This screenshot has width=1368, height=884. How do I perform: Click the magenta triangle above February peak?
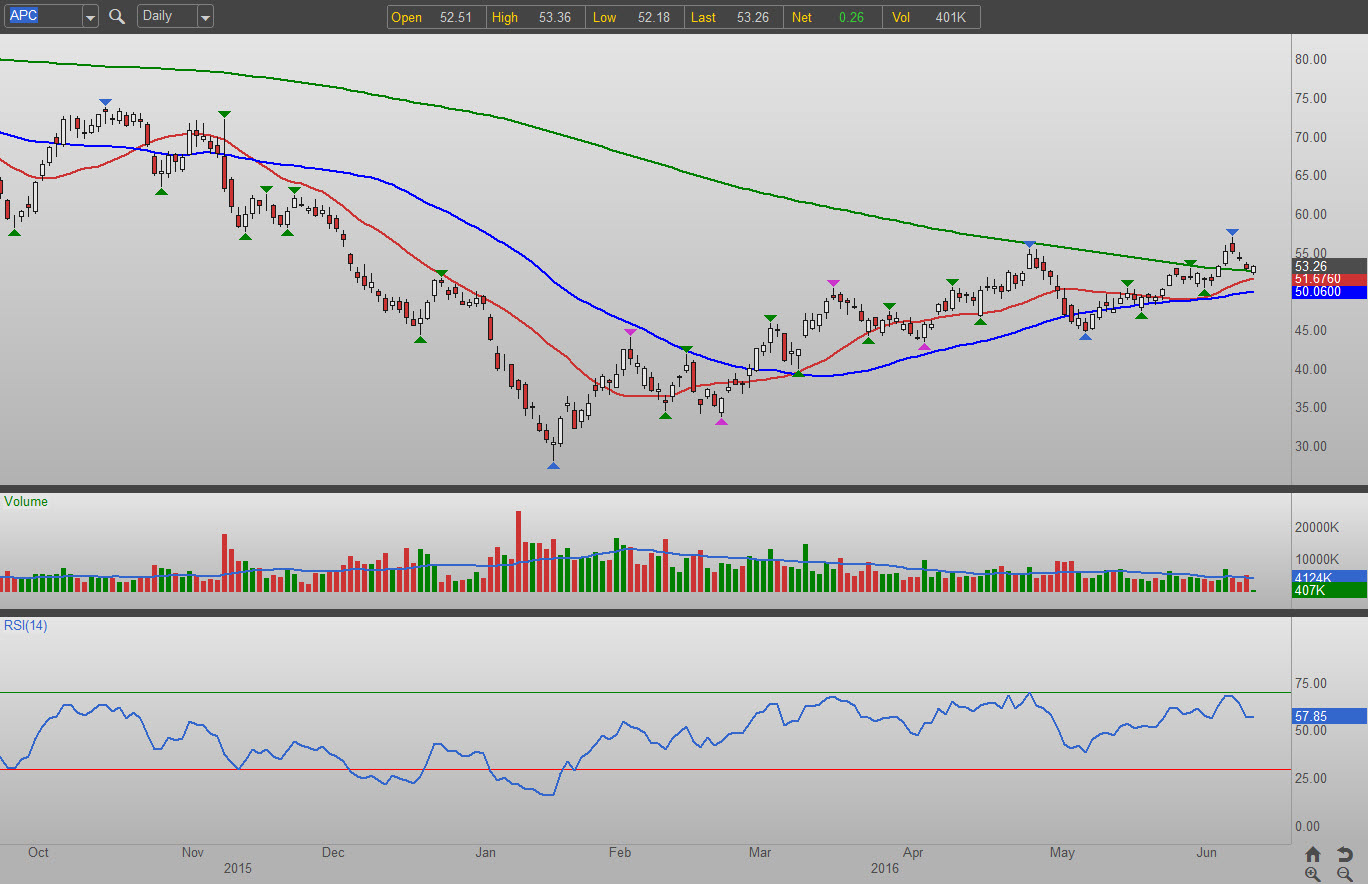tap(629, 332)
